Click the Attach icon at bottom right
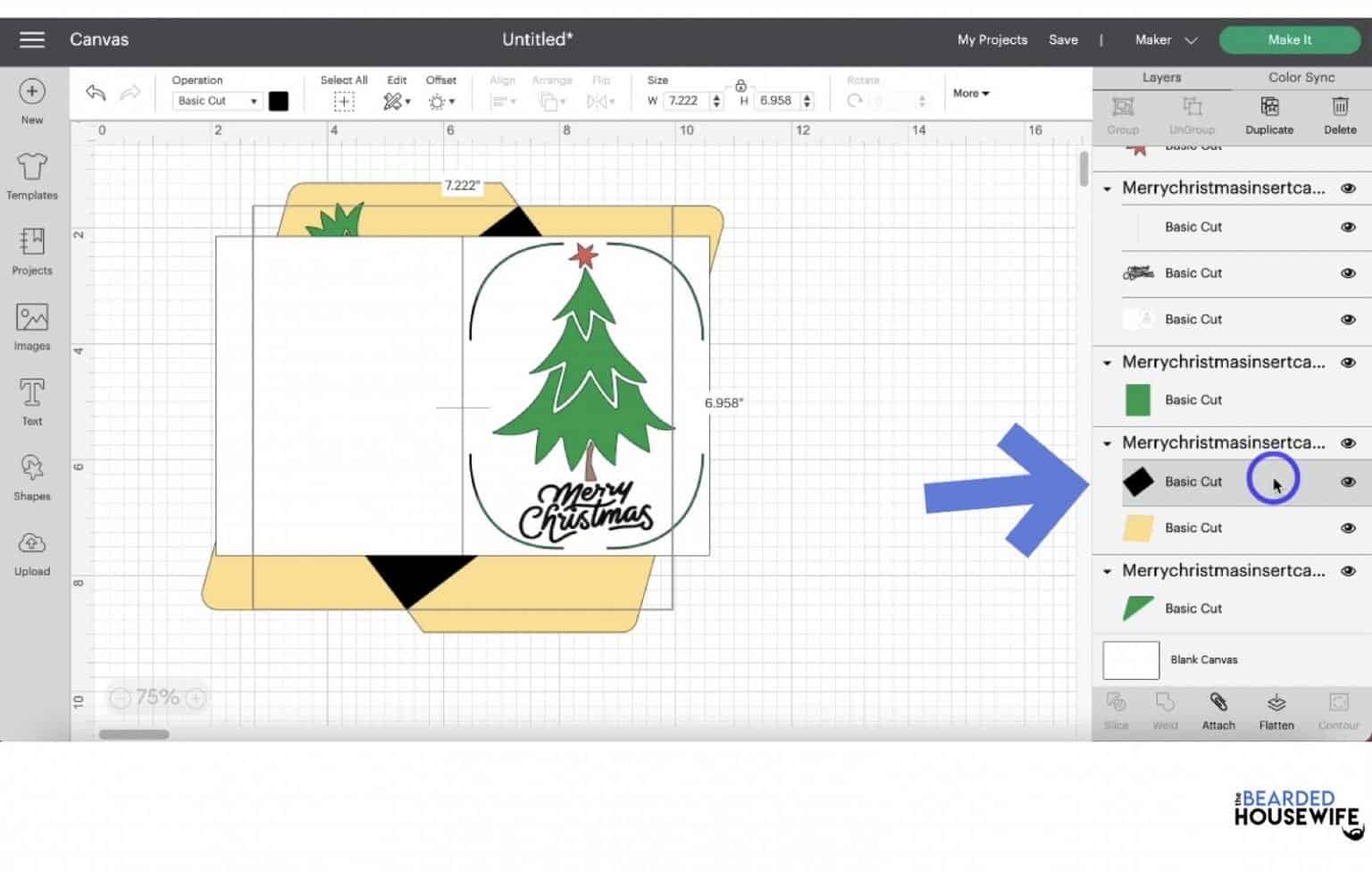1372x872 pixels. pos(1217,710)
